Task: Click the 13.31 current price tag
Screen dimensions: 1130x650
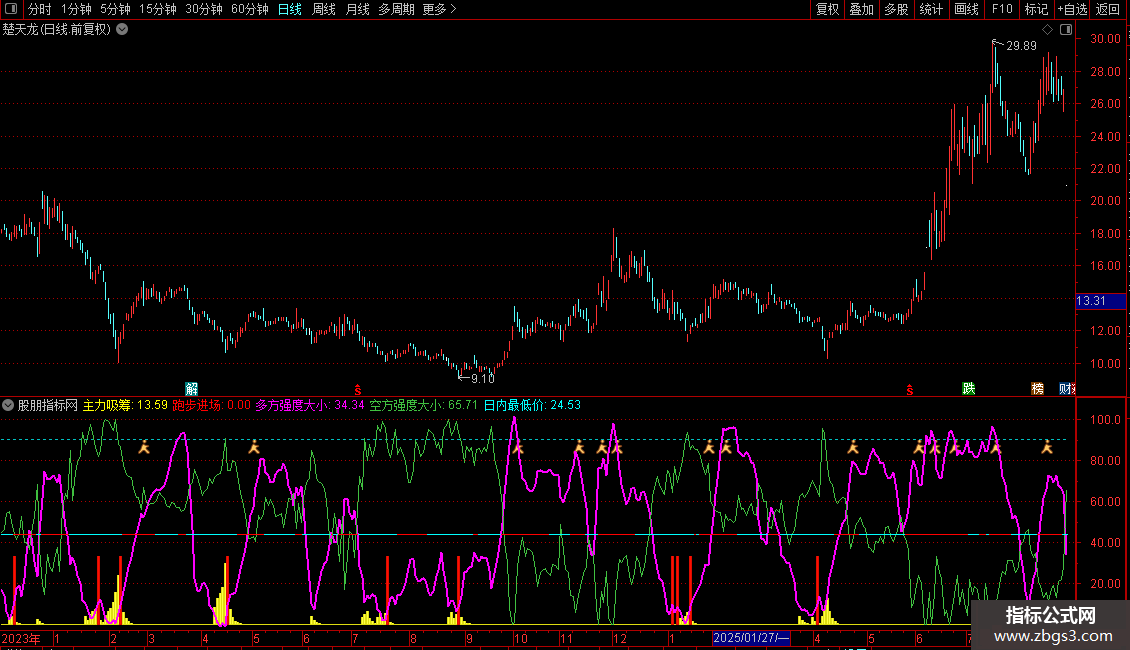Action: 1090,301
